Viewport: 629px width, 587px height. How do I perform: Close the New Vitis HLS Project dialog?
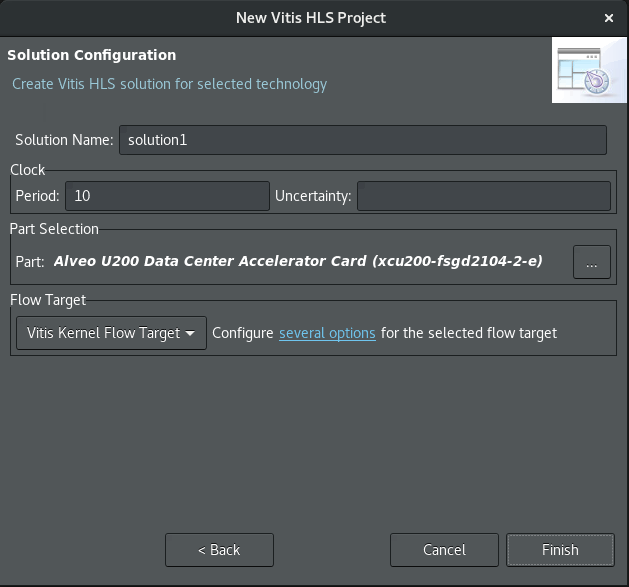(x=609, y=18)
